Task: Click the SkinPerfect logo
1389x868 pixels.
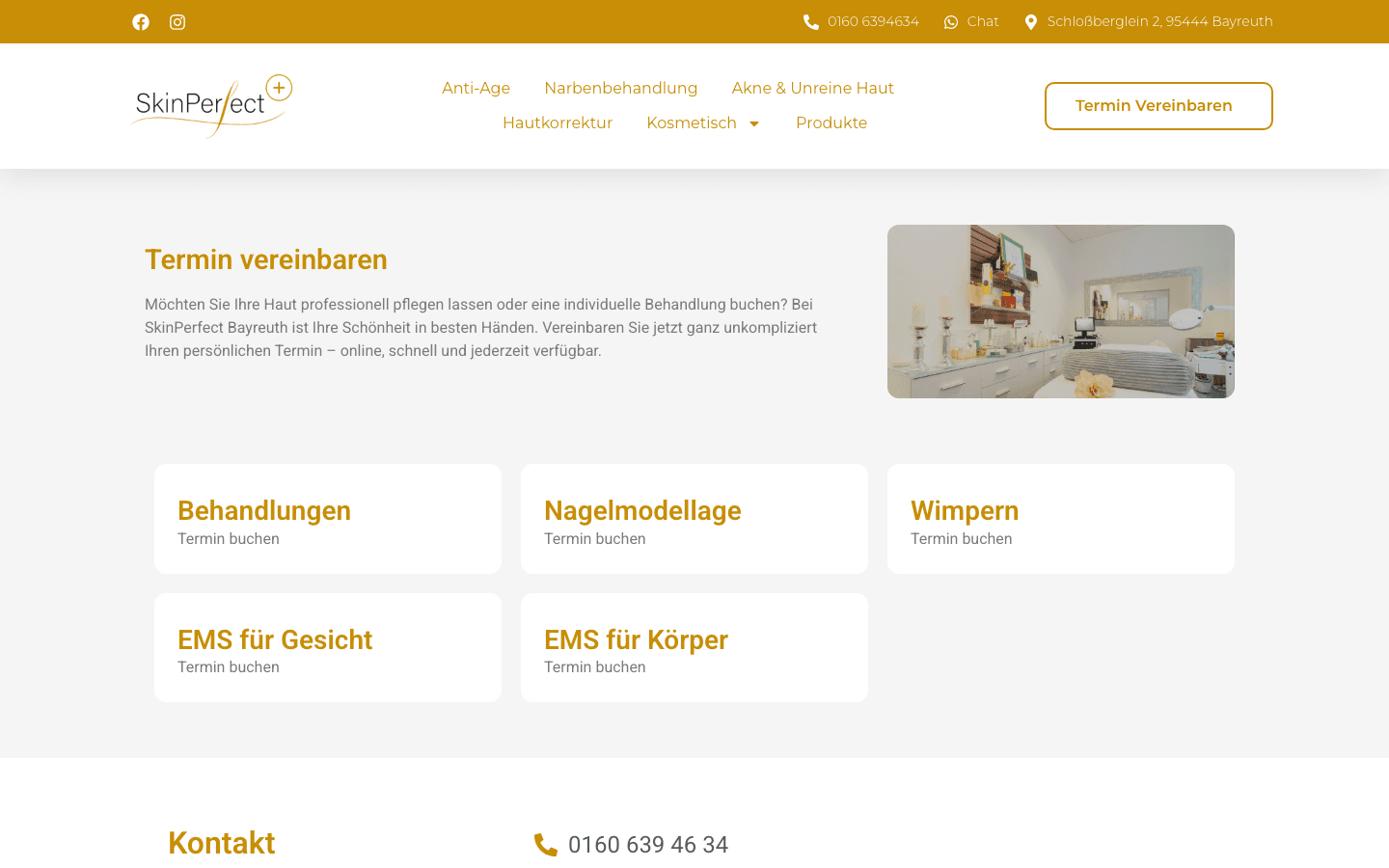Action: 212,106
